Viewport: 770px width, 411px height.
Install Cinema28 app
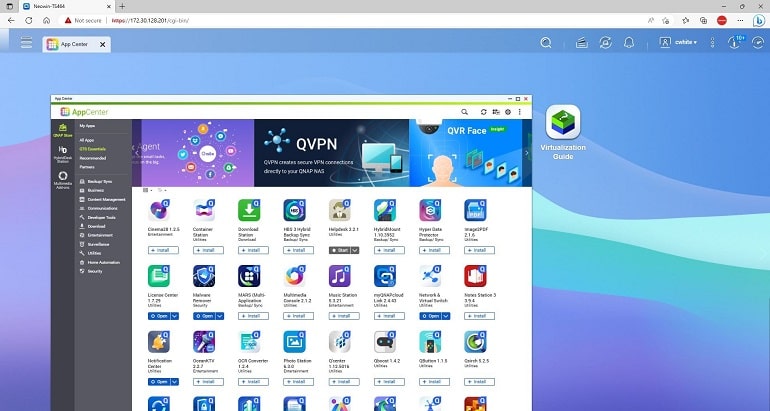click(163, 250)
